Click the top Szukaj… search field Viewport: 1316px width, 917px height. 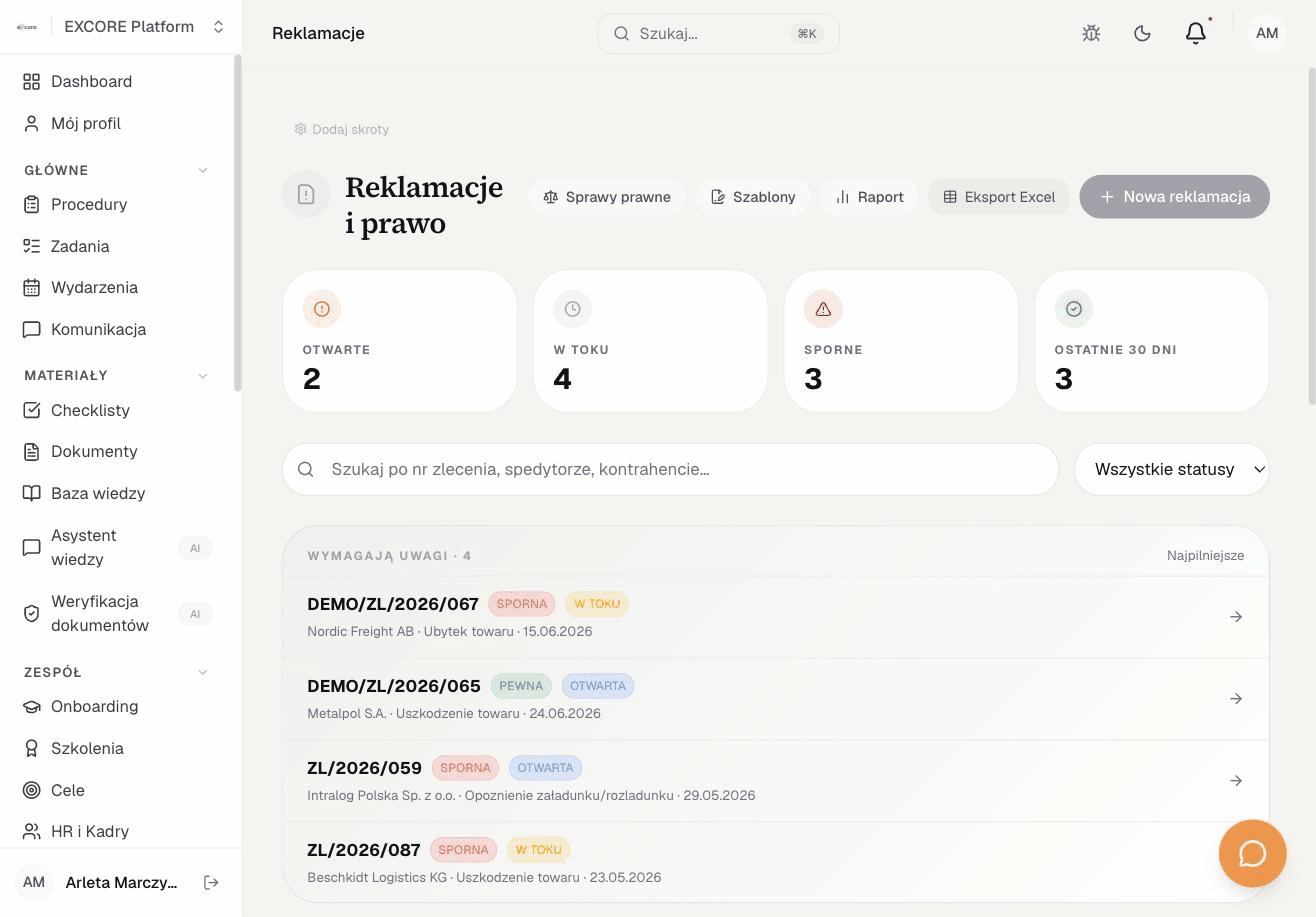point(718,33)
